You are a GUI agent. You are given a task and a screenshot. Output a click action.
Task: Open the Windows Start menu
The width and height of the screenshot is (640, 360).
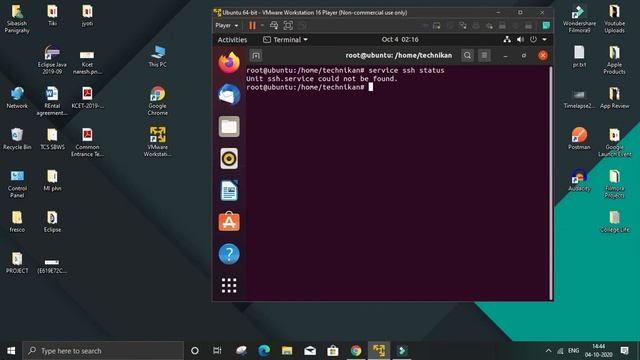[11, 351]
